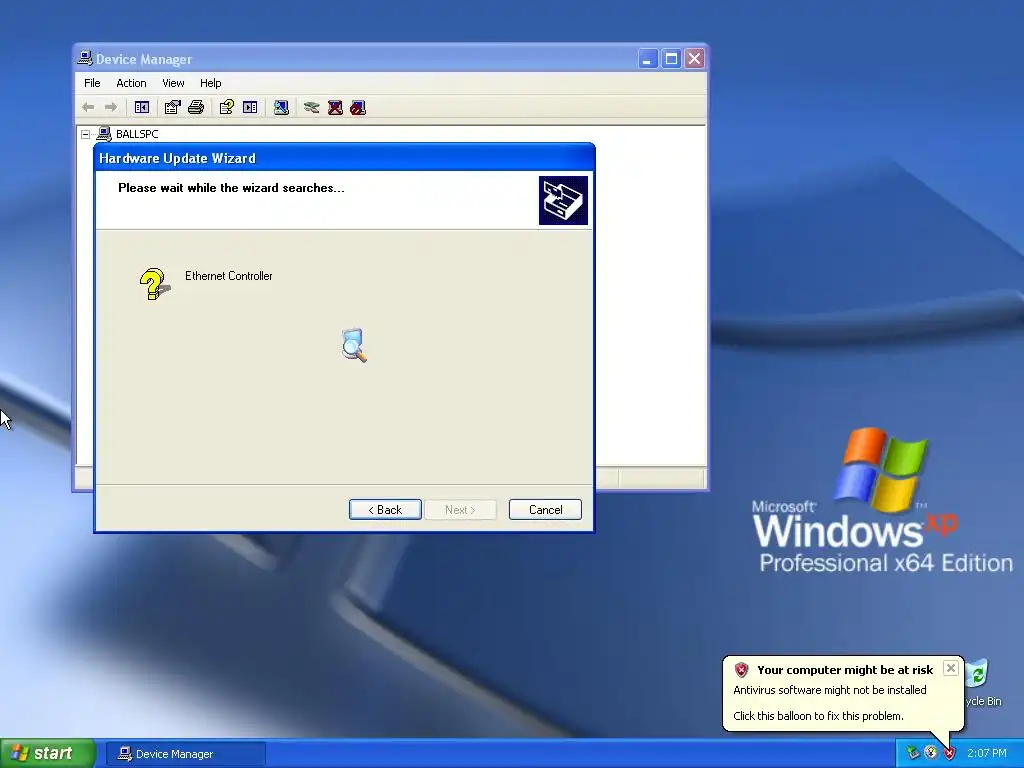Click the Disable device toolbar icon
The width and height of the screenshot is (1024, 768).
coord(358,107)
